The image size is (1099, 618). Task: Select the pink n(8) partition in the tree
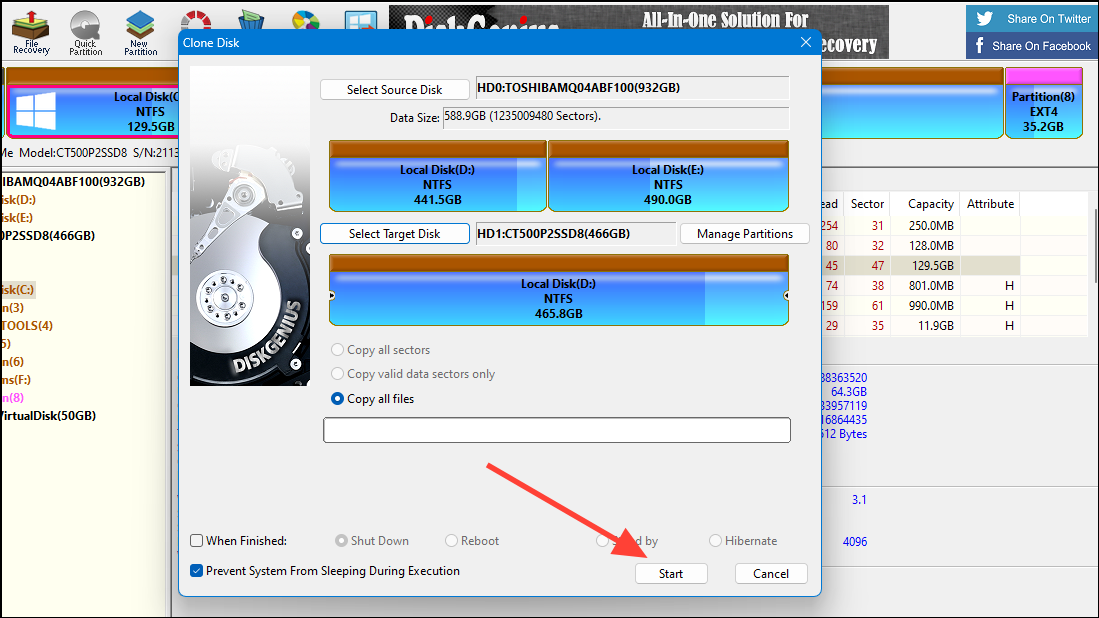coord(13,397)
